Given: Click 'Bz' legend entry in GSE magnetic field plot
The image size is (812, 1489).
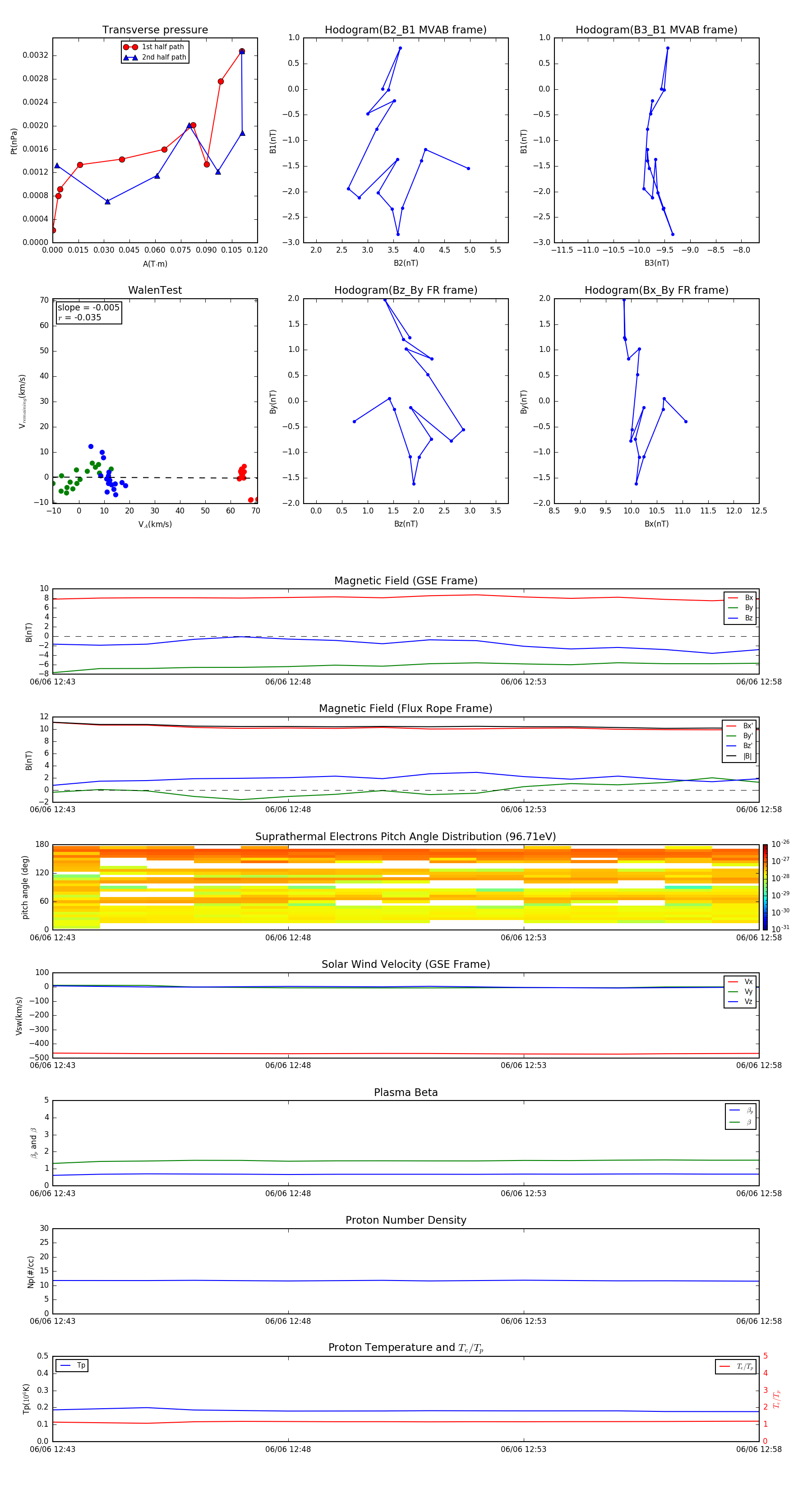Looking at the screenshot, I should click(740, 618).
